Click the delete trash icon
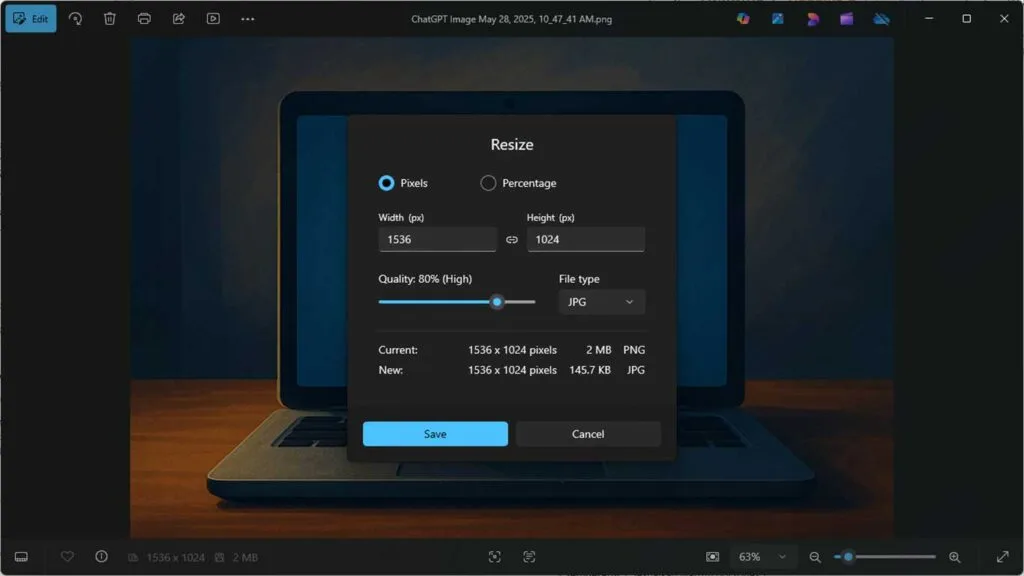The height and width of the screenshot is (576, 1024). click(x=110, y=19)
